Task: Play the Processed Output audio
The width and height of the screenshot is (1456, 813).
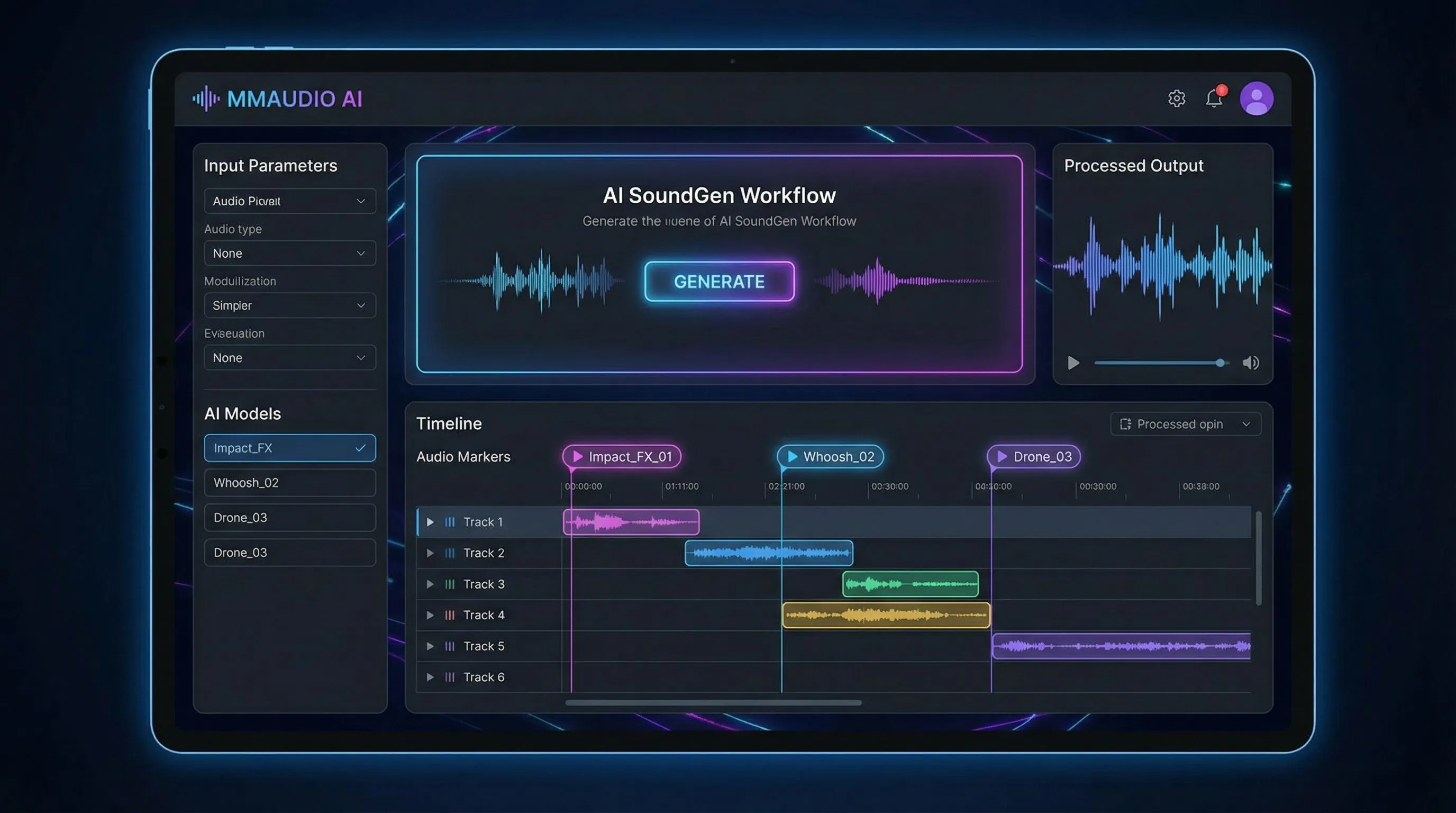Action: (x=1073, y=363)
